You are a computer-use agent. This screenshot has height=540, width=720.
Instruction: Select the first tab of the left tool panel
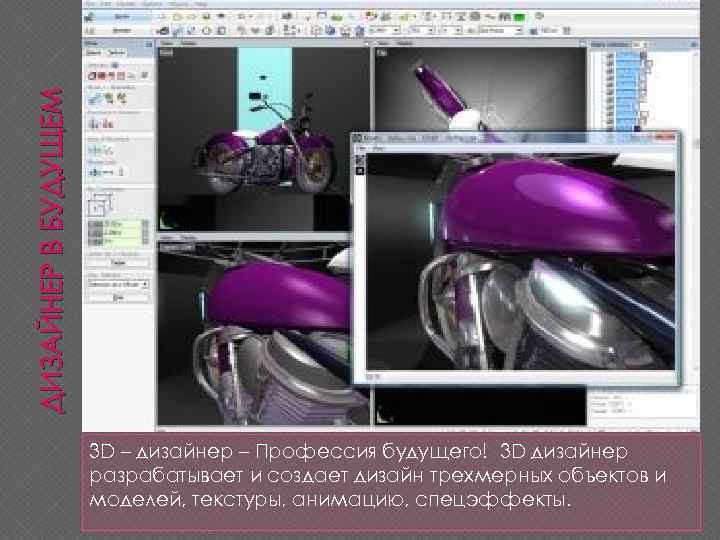[94, 53]
